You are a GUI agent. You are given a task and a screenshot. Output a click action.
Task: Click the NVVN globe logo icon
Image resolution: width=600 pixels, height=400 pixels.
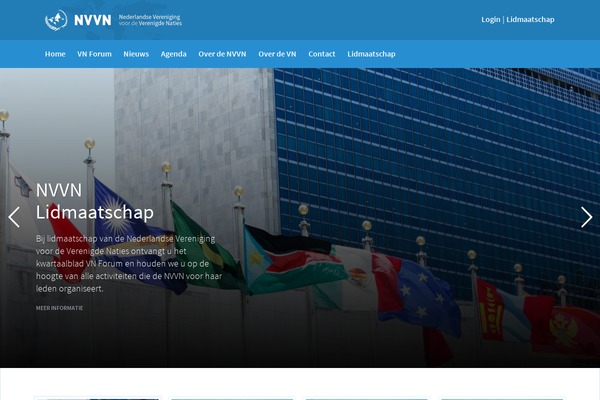click(x=56, y=20)
